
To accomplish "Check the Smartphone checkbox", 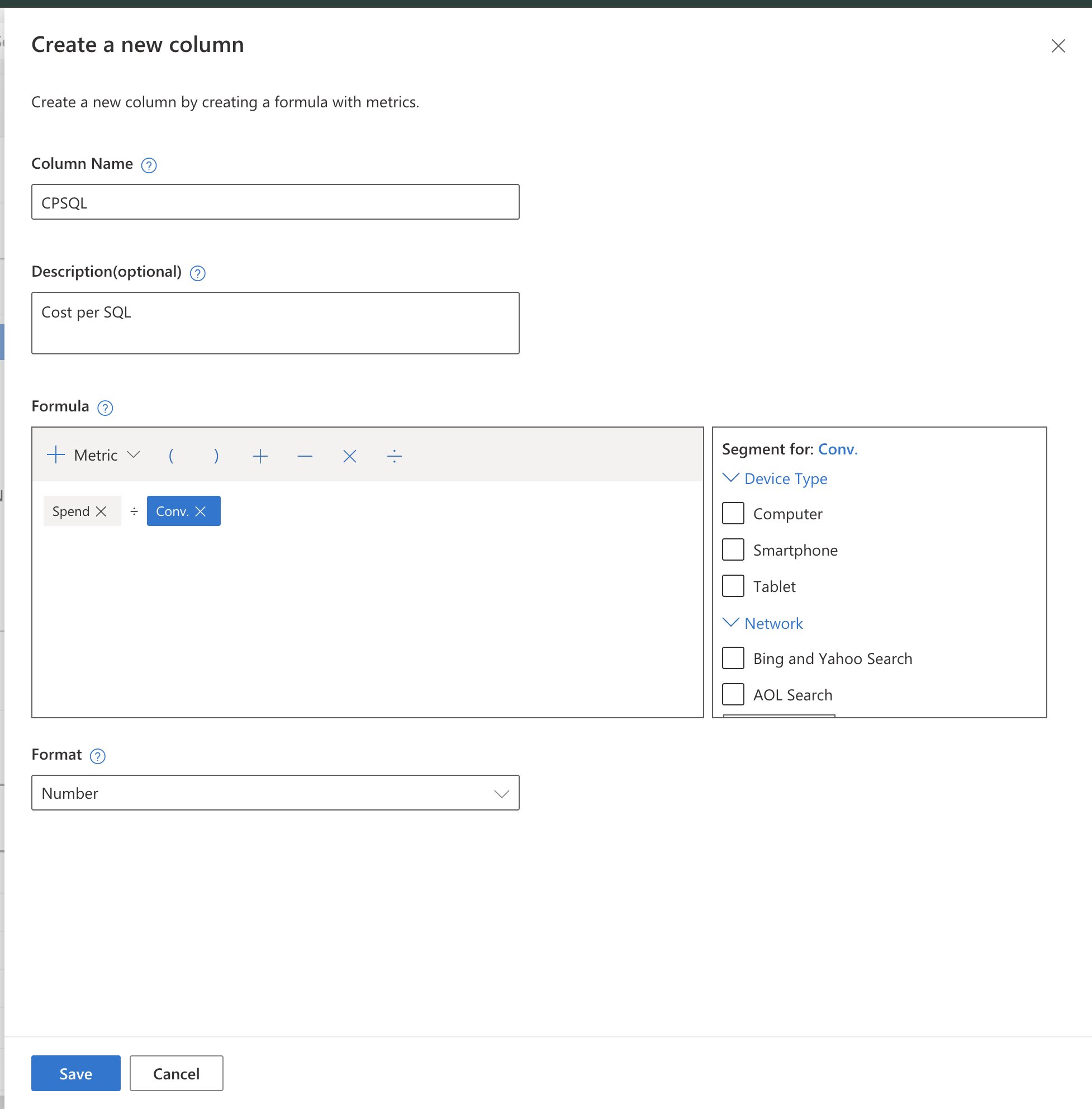I will [733, 549].
